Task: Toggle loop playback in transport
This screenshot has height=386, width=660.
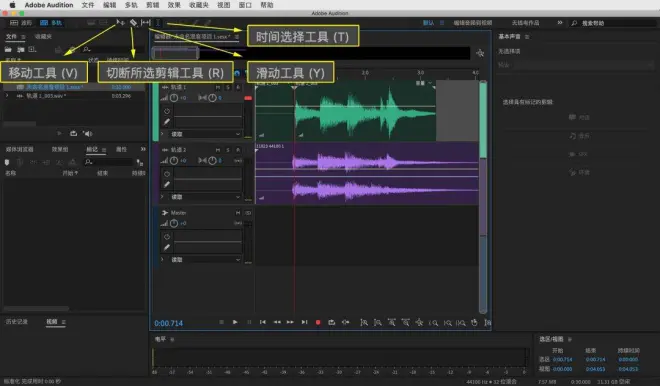Action: (332, 322)
